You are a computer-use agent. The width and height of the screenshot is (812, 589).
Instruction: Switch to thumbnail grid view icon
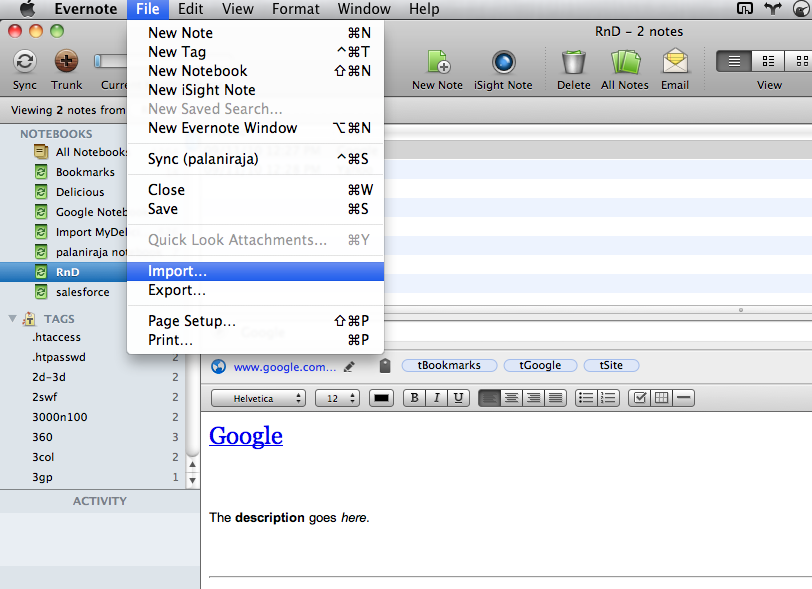(801, 61)
